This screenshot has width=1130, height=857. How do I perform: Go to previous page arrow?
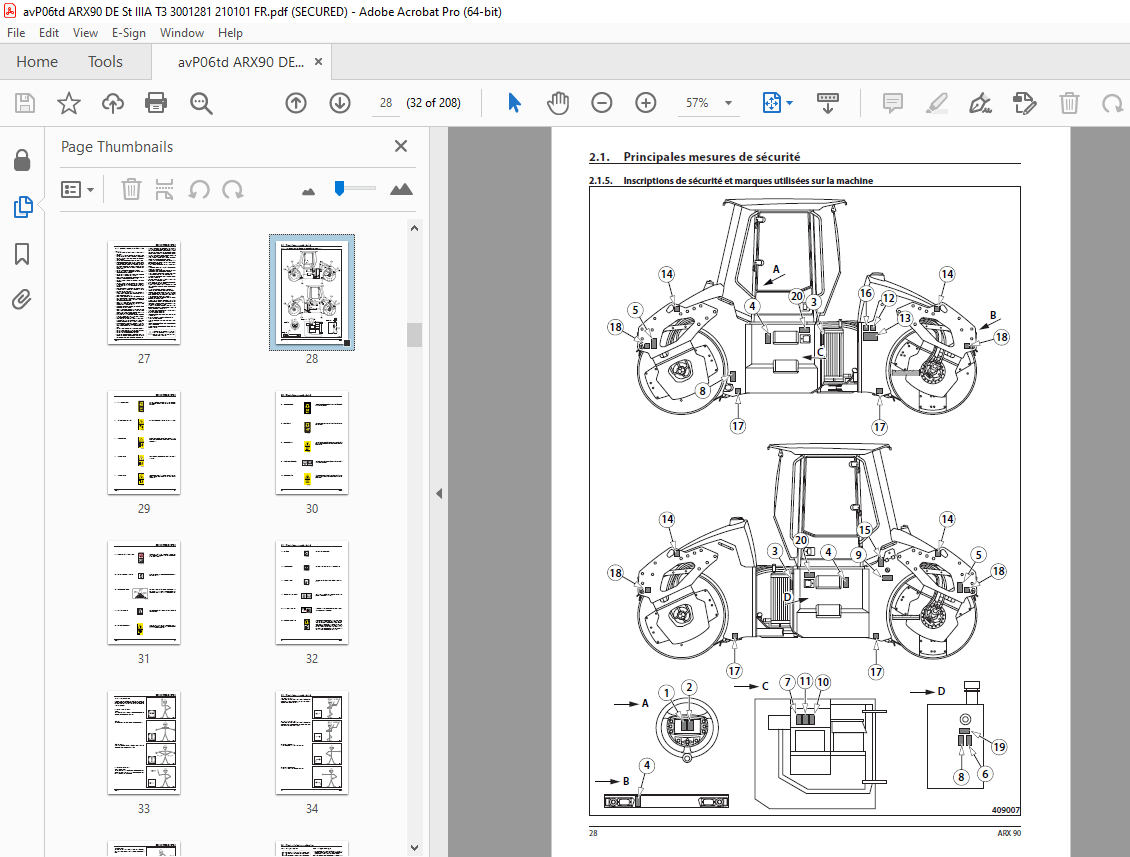click(295, 103)
